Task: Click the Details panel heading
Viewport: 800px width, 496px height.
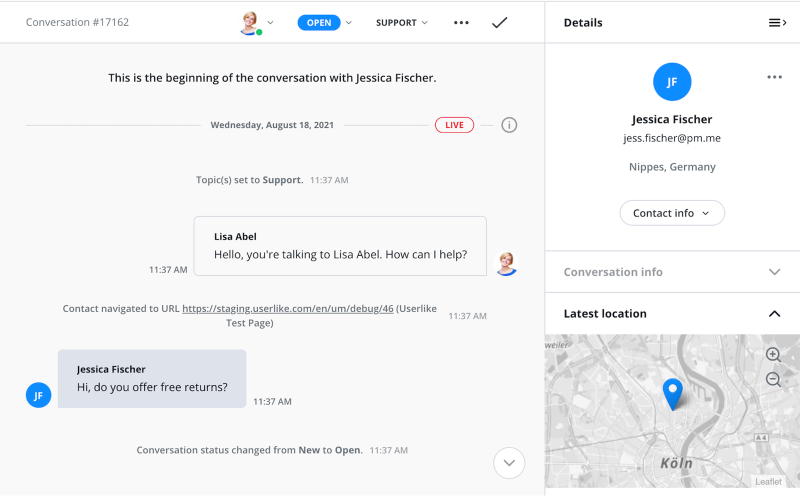Action: 583,22
